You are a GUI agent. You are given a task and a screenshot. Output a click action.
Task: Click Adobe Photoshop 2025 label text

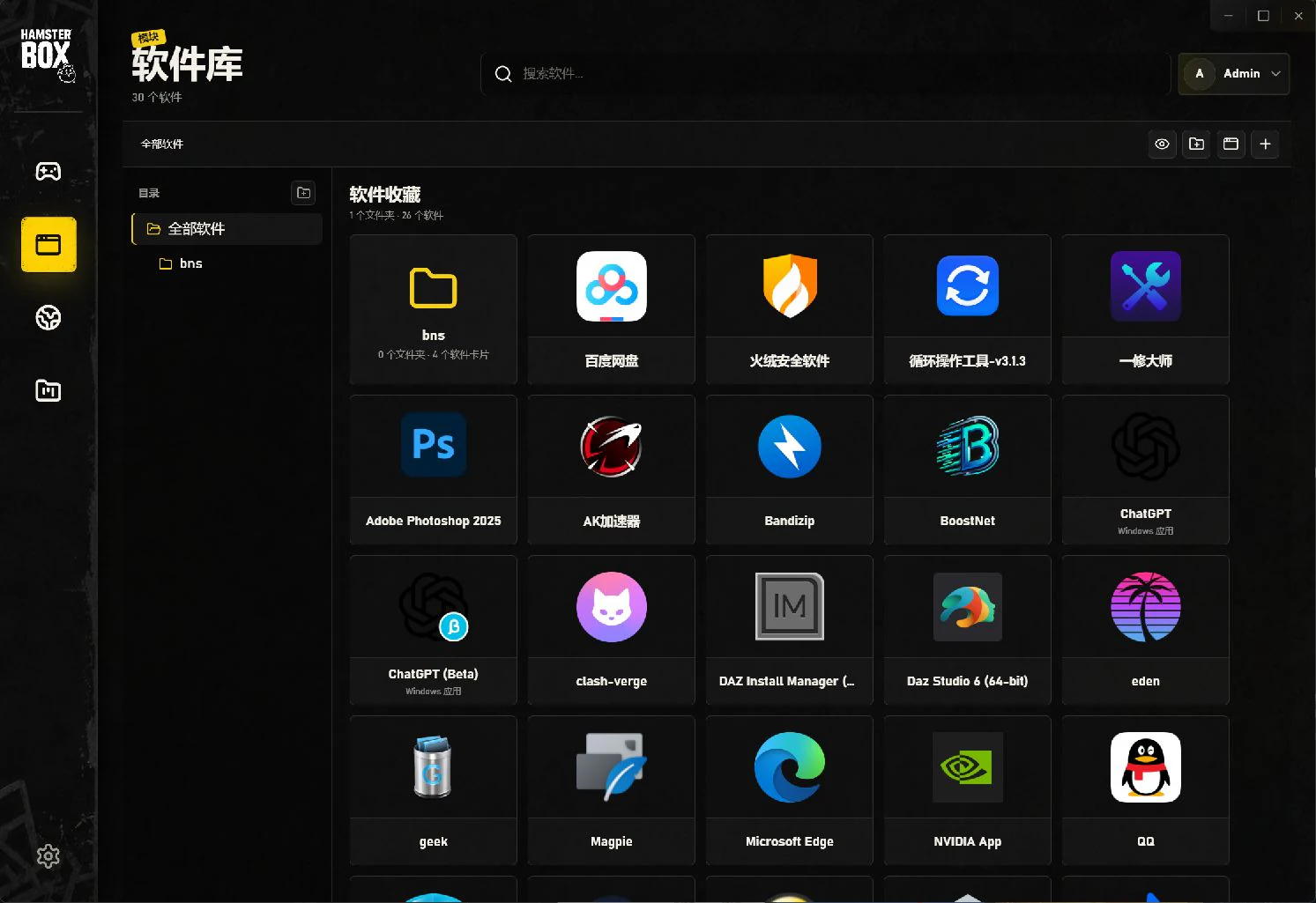click(x=433, y=521)
